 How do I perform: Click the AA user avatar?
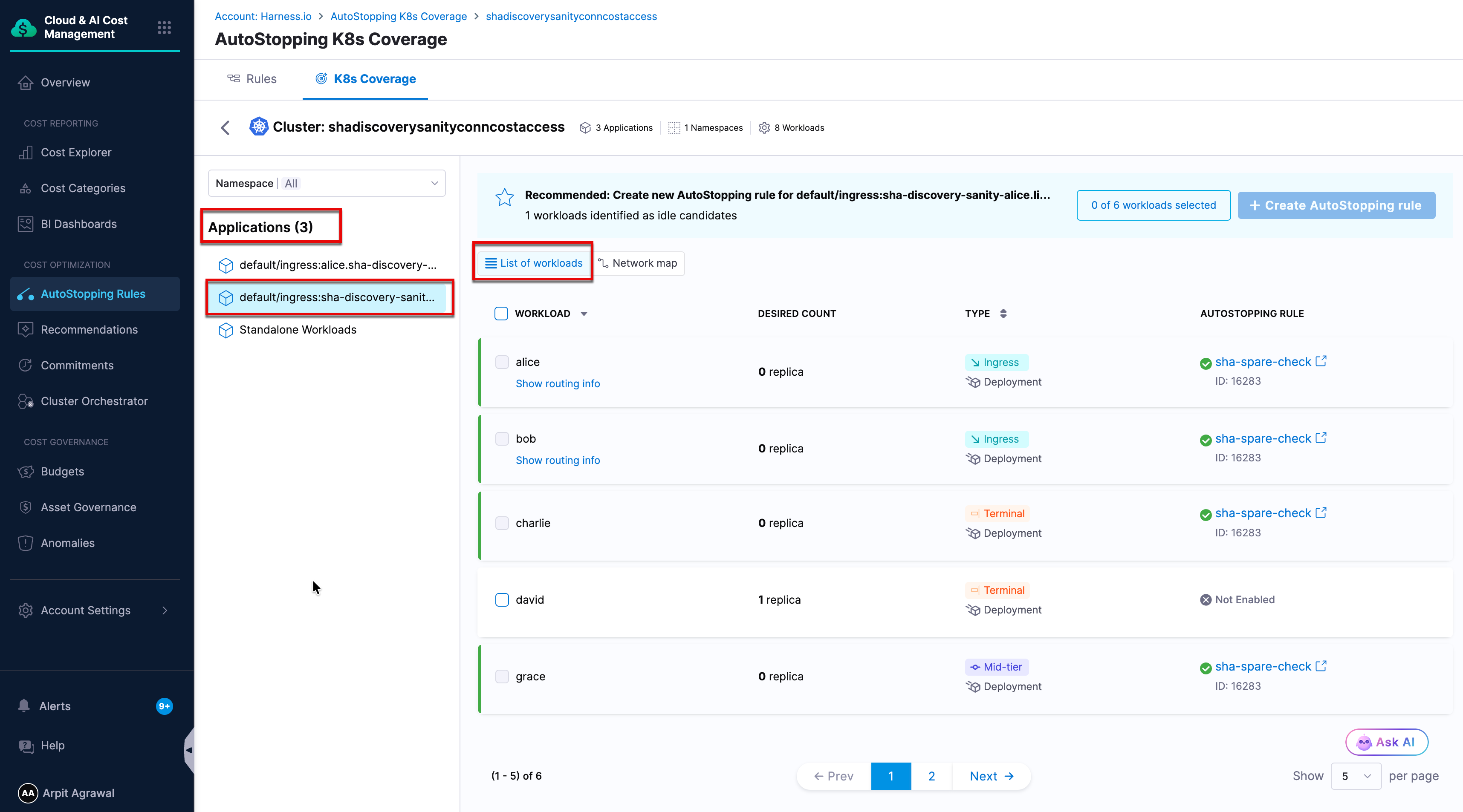point(28,793)
